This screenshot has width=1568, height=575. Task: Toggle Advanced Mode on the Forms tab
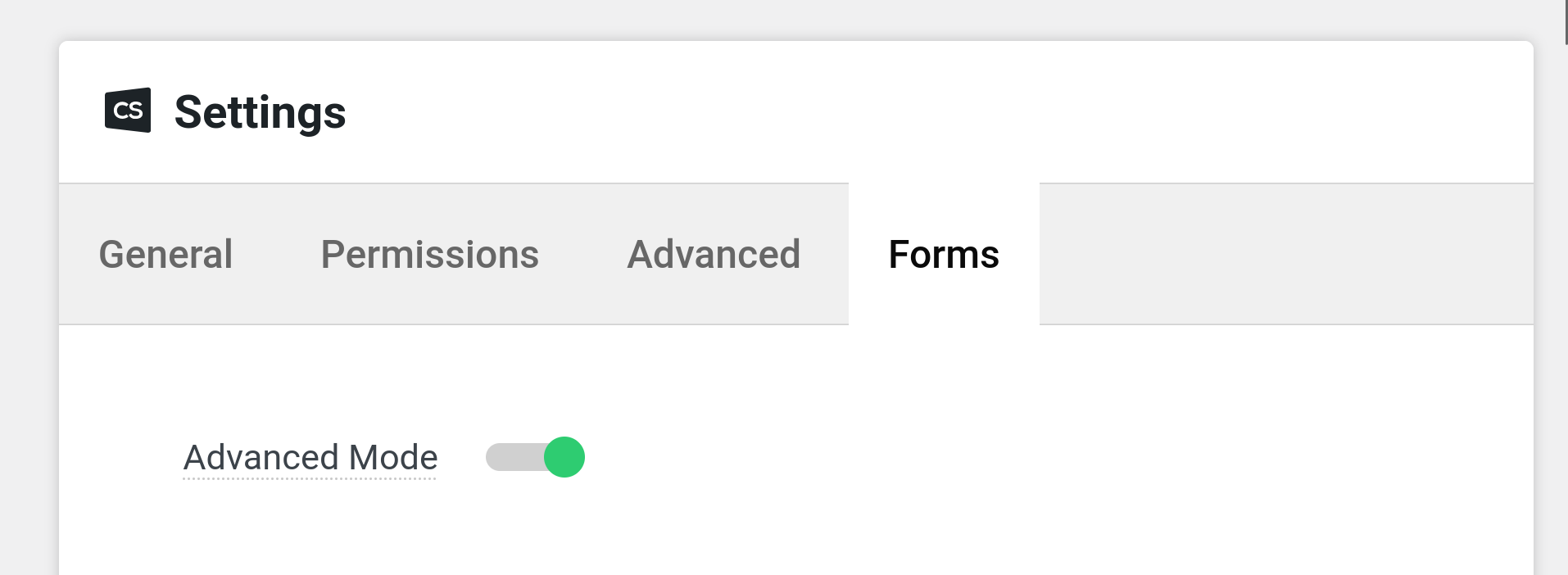534,458
